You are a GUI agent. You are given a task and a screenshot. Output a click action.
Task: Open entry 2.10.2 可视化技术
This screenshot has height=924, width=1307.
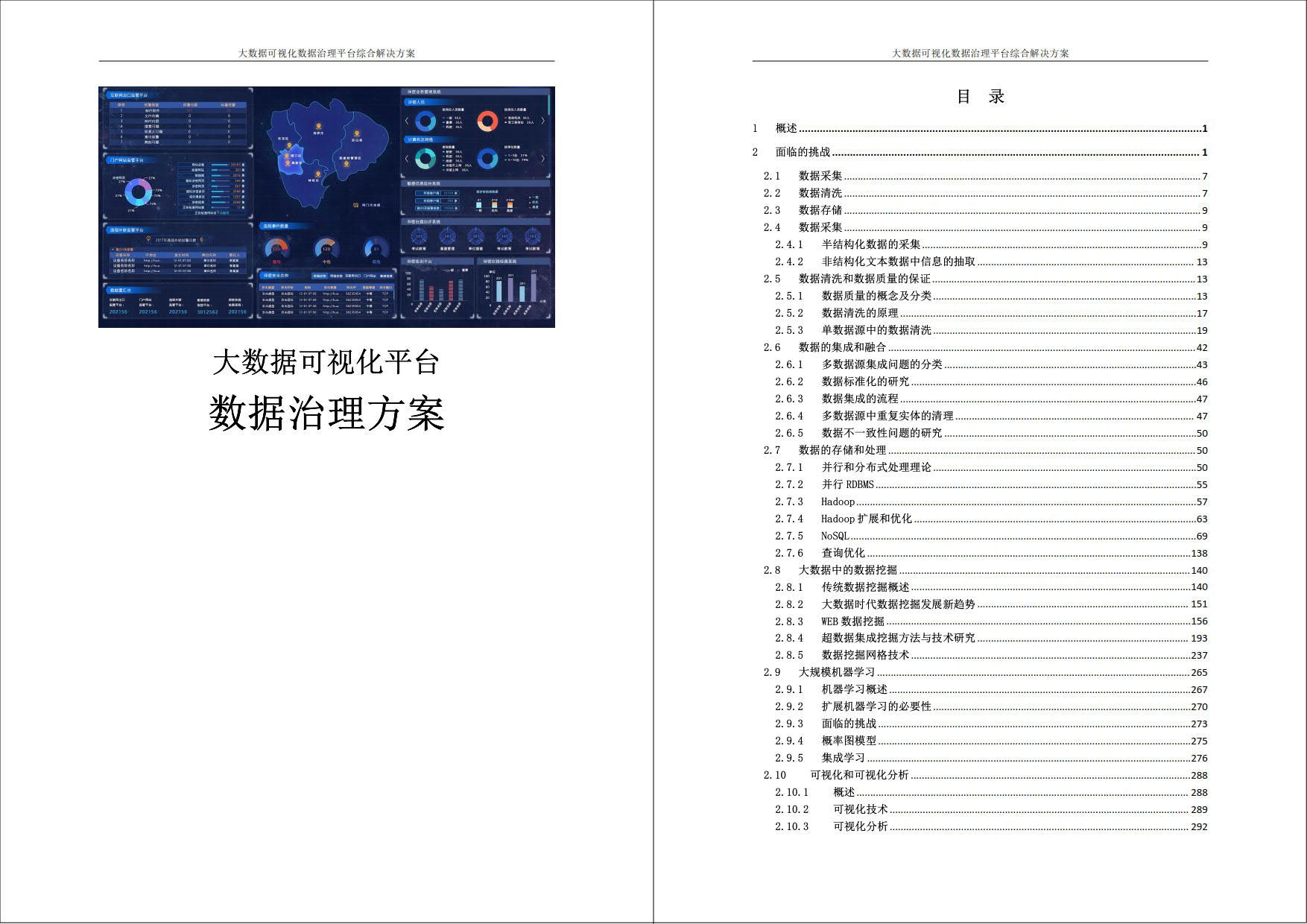pos(991,809)
